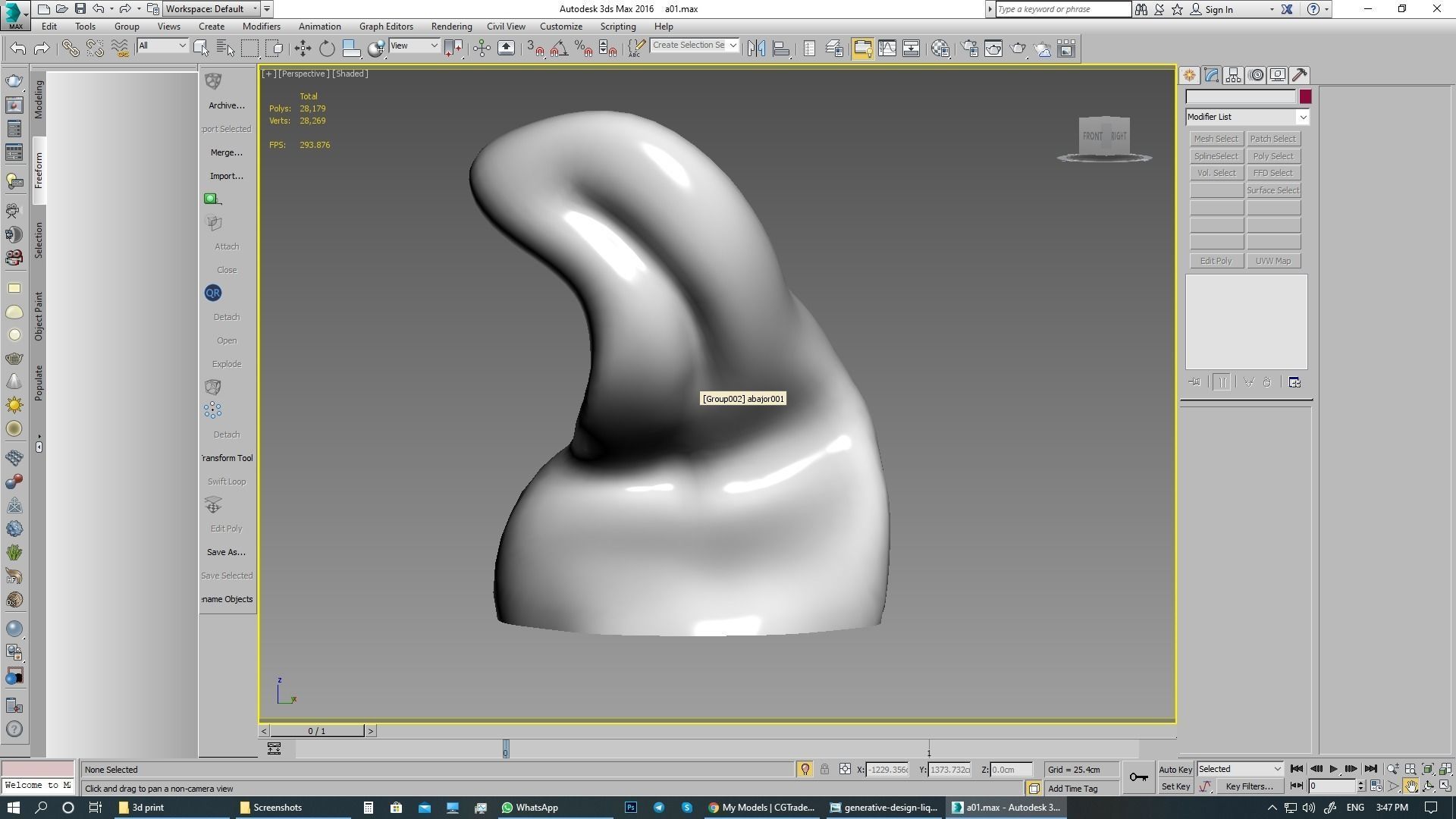Image resolution: width=1456 pixels, height=819 pixels.
Task: Click the Merge... button
Action: click(227, 152)
